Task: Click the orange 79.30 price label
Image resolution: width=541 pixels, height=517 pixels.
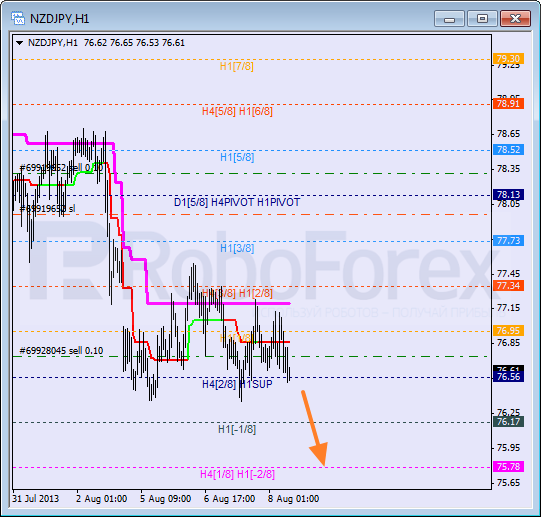Action: 509,59
